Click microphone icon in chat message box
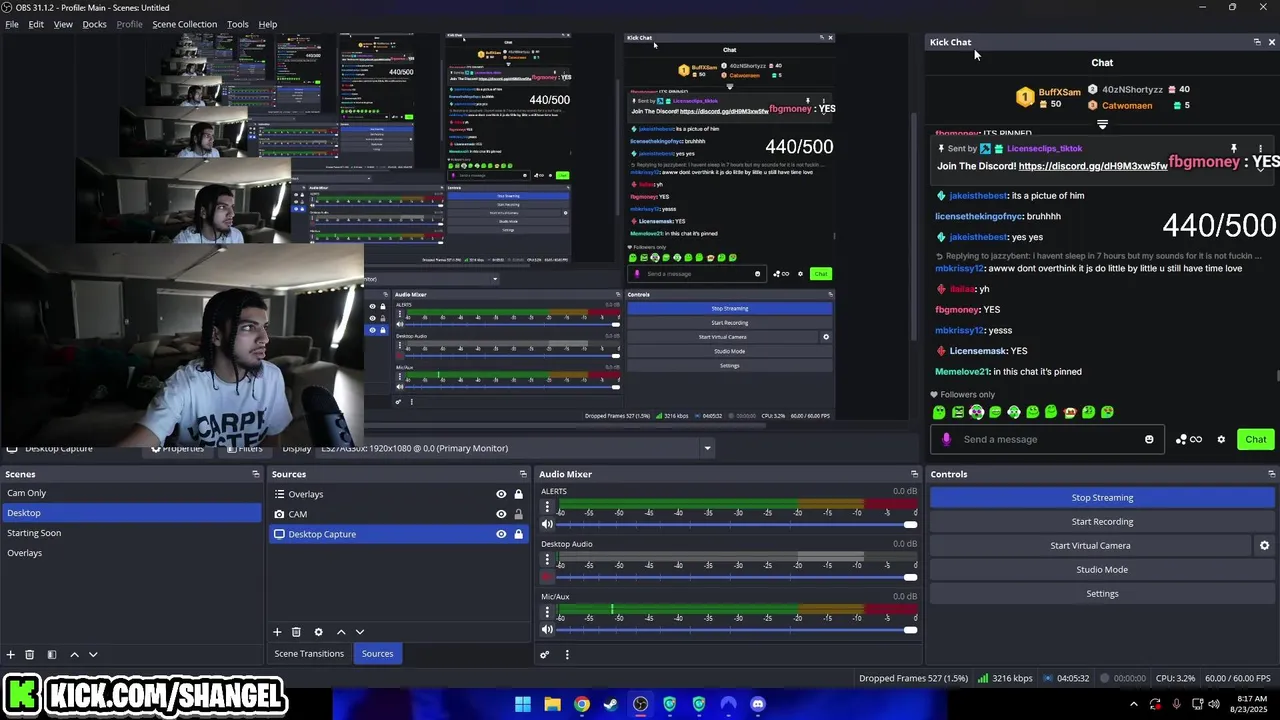Viewport: 1280px width, 720px height. [946, 439]
